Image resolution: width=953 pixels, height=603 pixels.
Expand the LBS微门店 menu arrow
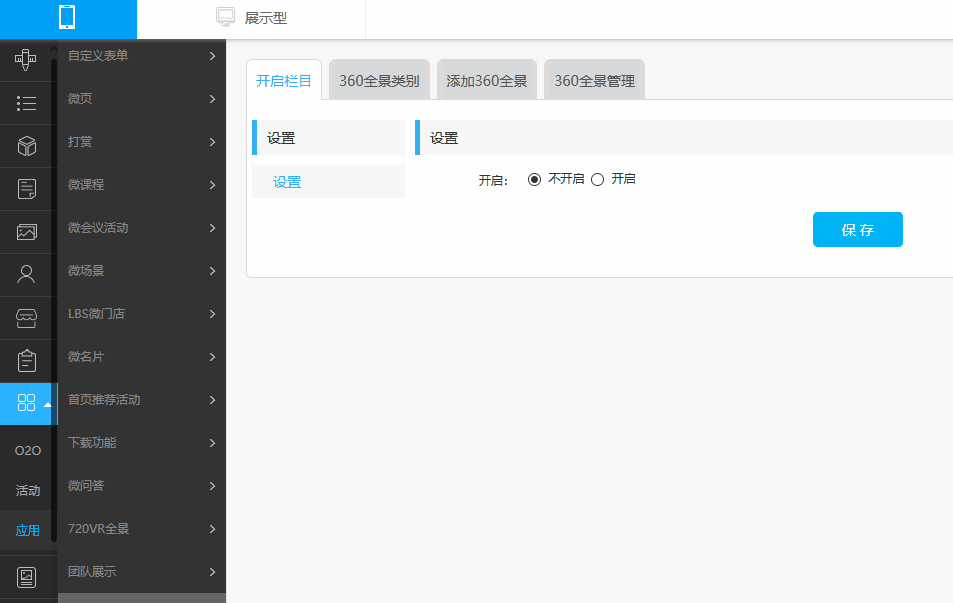212,314
